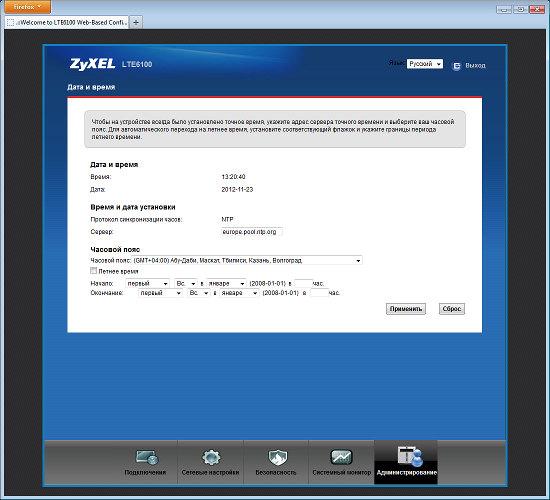Open the language dropdown set to Русский
Viewport: 550px width, 500px height.
coord(424,64)
